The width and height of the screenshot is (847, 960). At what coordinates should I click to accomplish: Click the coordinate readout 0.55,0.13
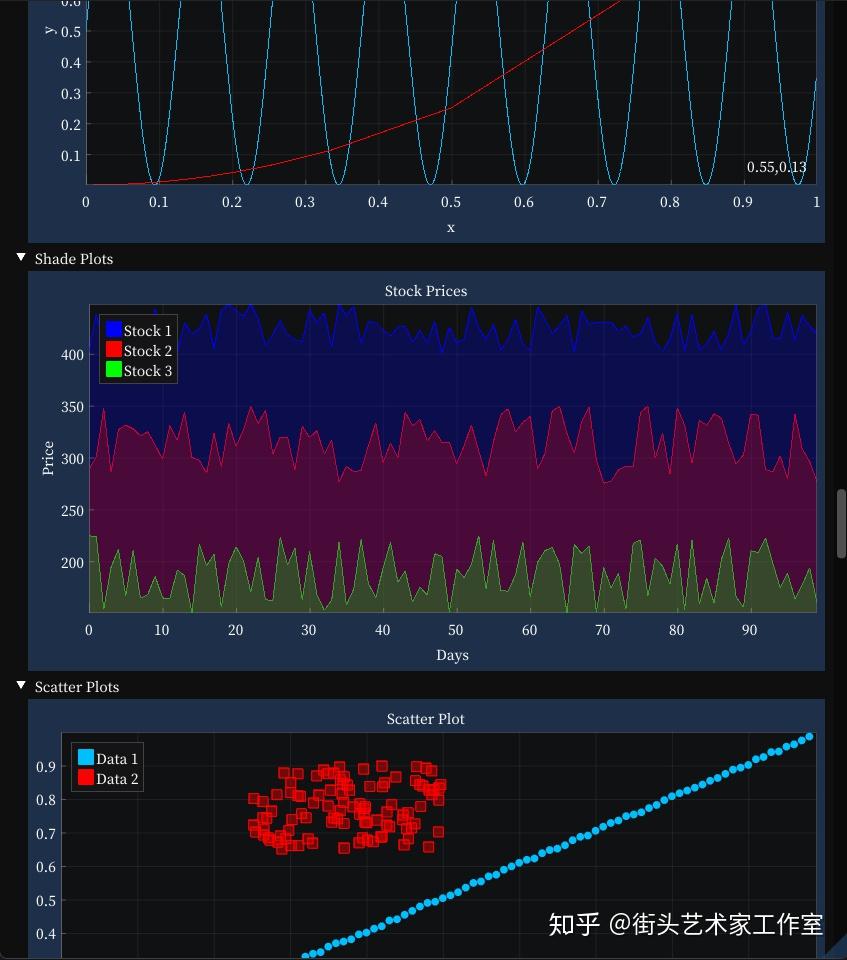coord(774,167)
